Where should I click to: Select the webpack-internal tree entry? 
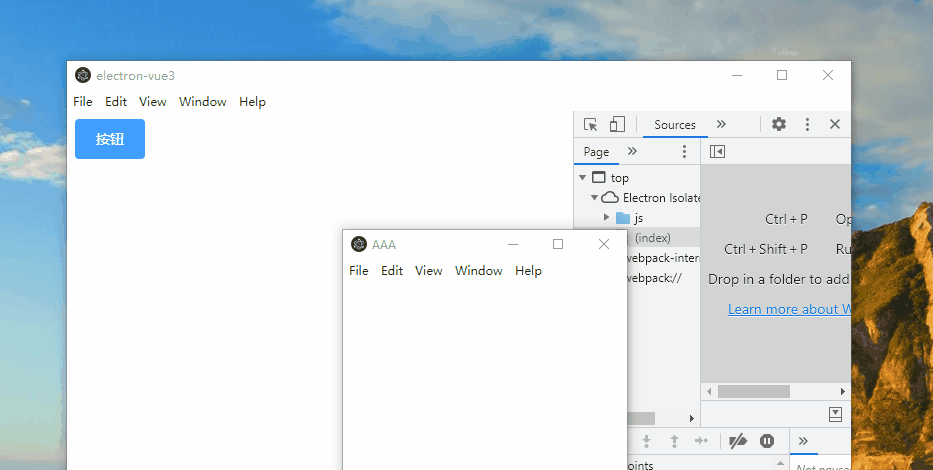[x=663, y=258]
